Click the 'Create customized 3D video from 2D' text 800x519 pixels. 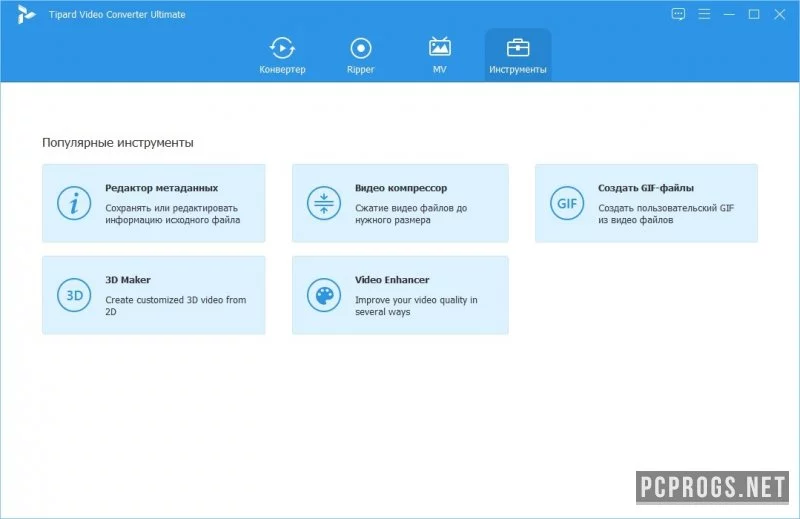pos(176,306)
